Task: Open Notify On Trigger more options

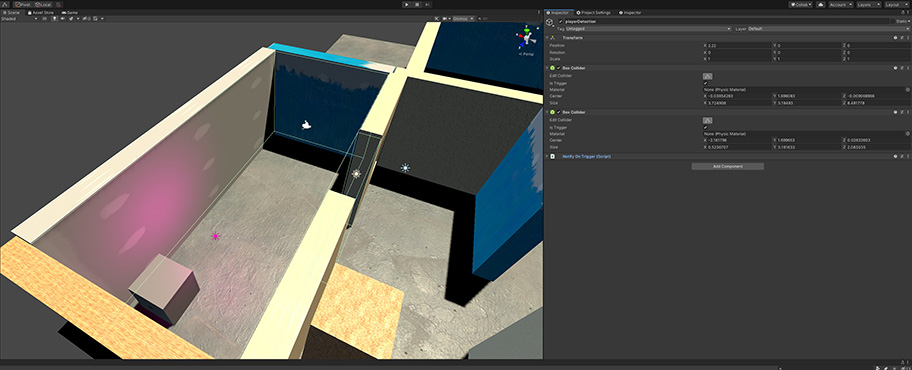Action: point(908,156)
